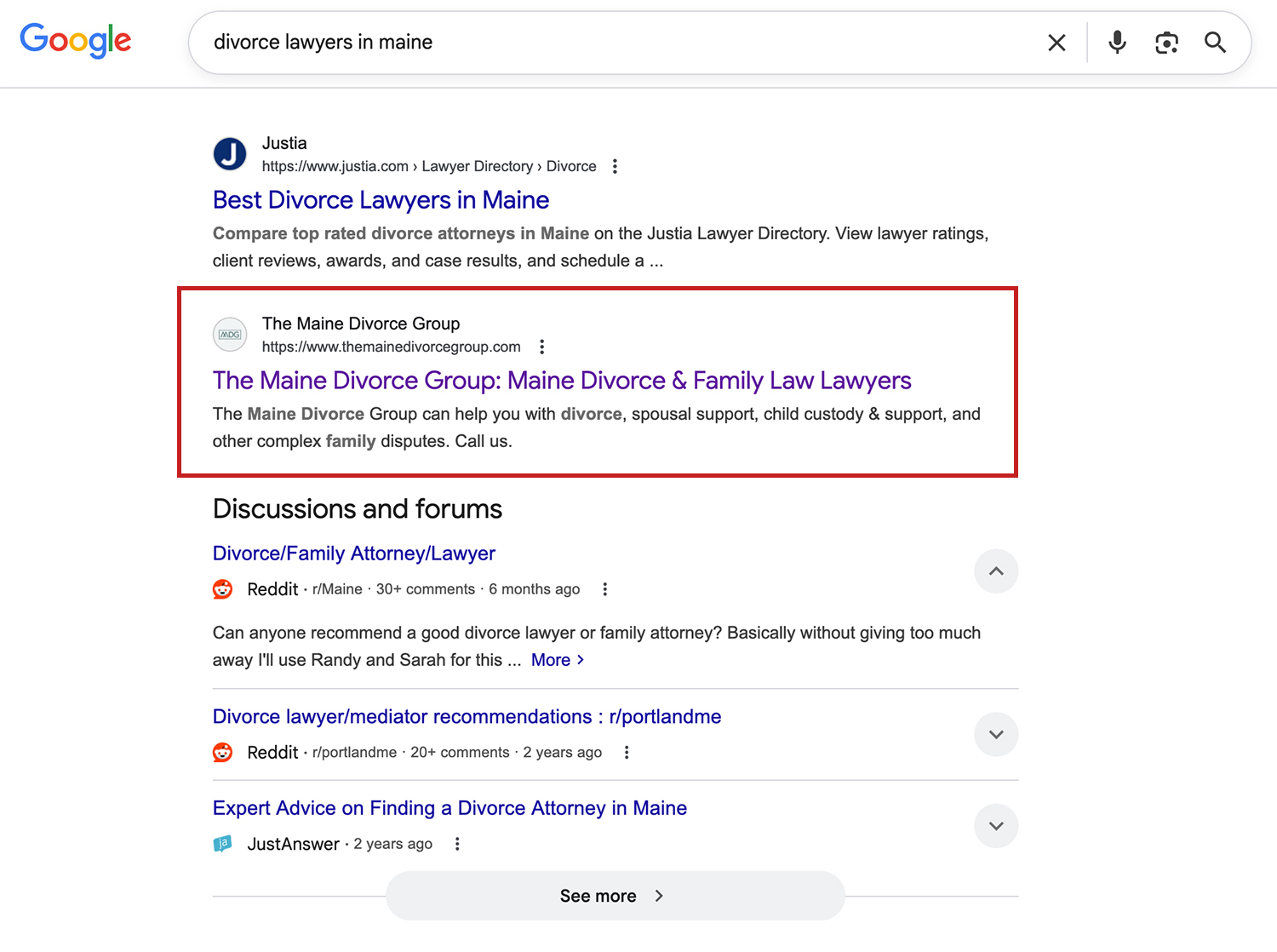Click the Justia site name
The width and height of the screenshot is (1277, 952).
tap(284, 143)
